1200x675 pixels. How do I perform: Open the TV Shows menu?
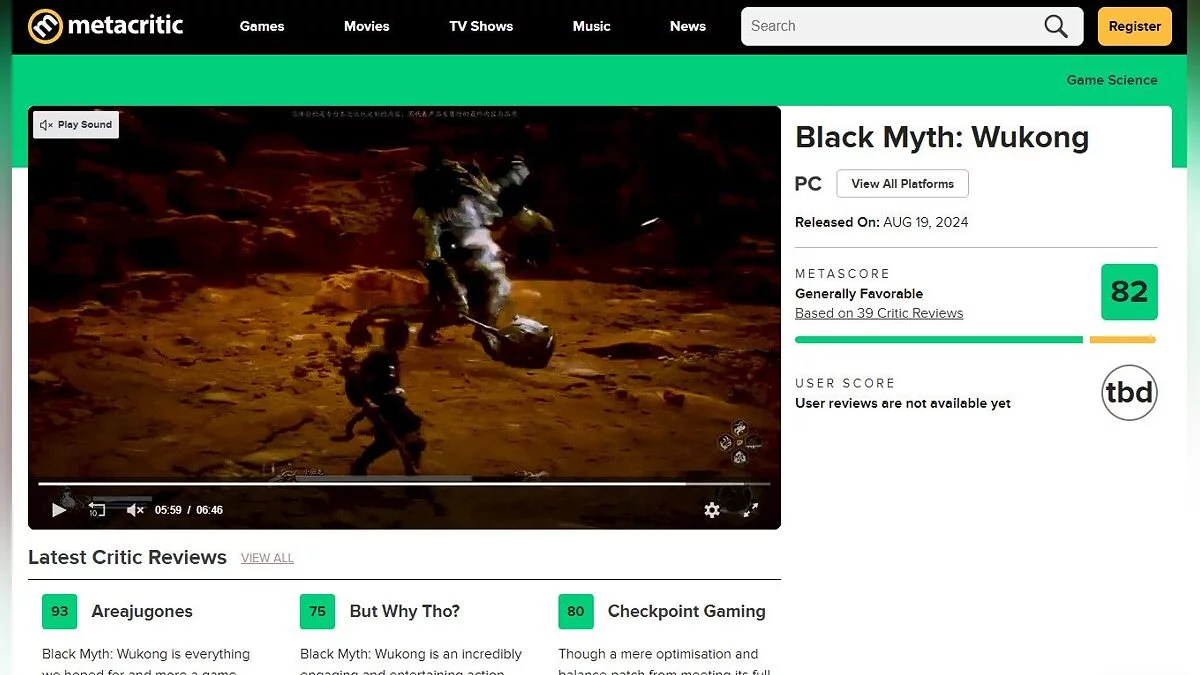pos(481,26)
